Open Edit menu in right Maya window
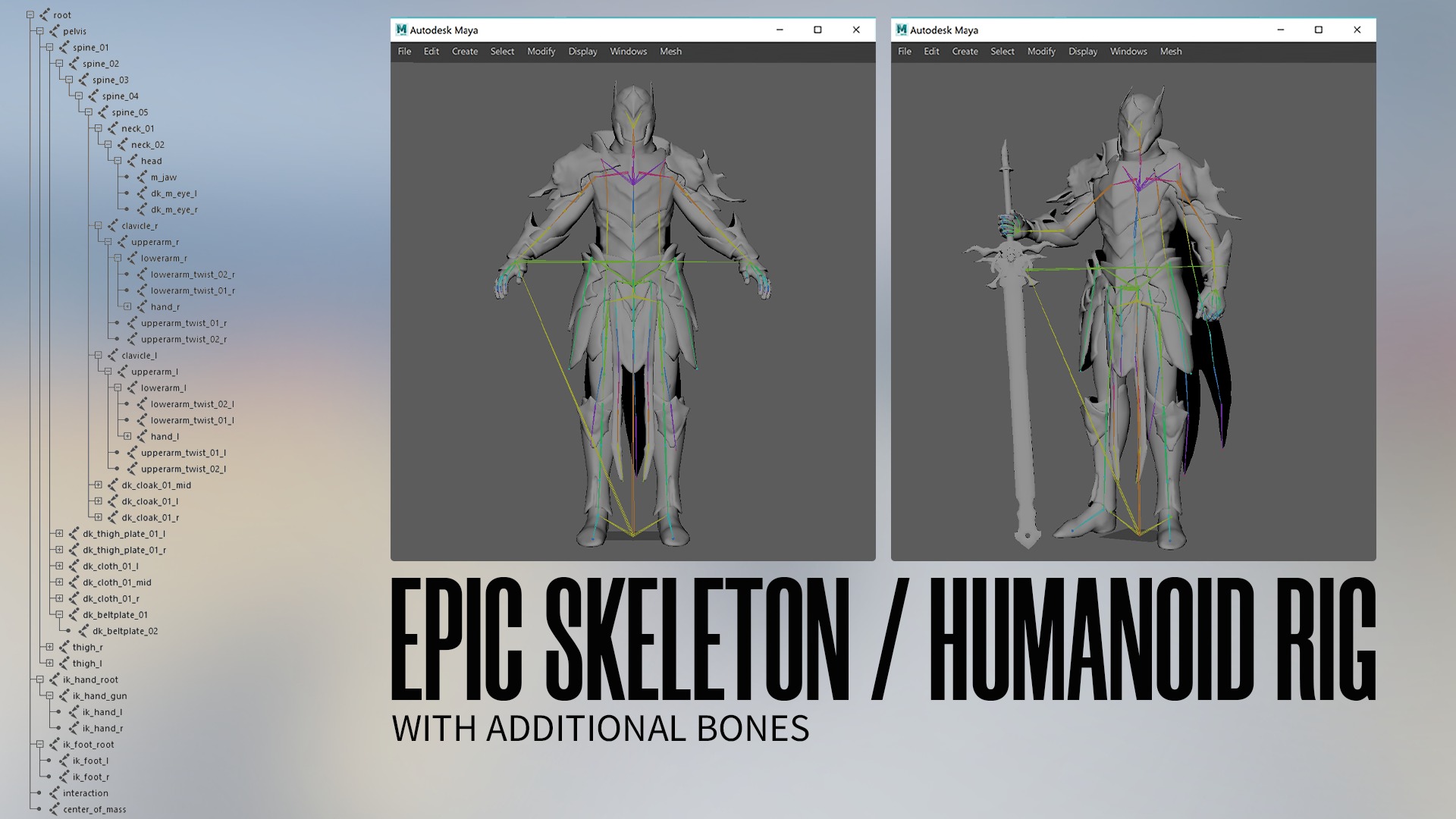Image resolution: width=1456 pixels, height=819 pixels. (932, 52)
